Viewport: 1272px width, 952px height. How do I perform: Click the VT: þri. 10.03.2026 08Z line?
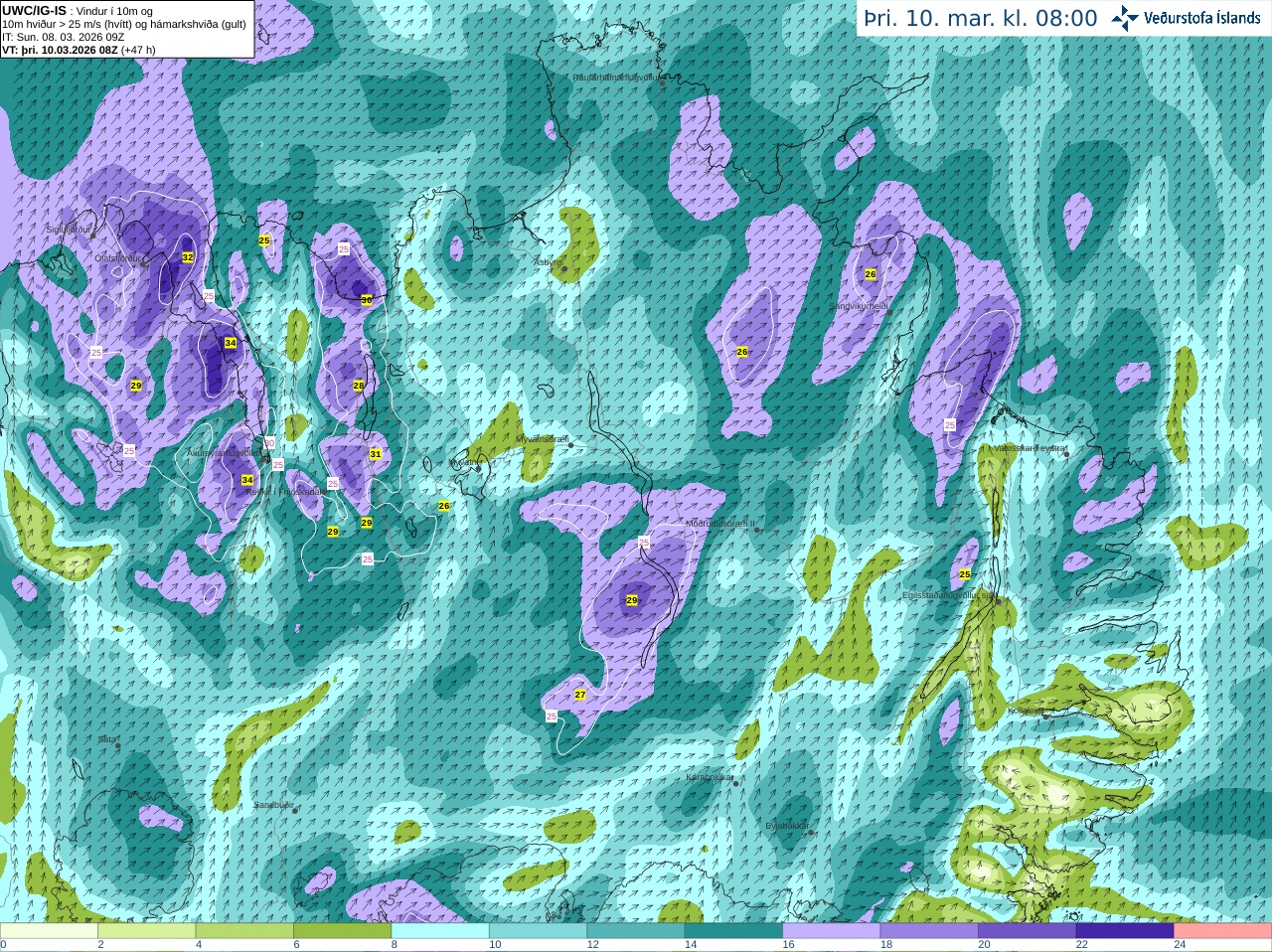pyautogui.click(x=79, y=49)
